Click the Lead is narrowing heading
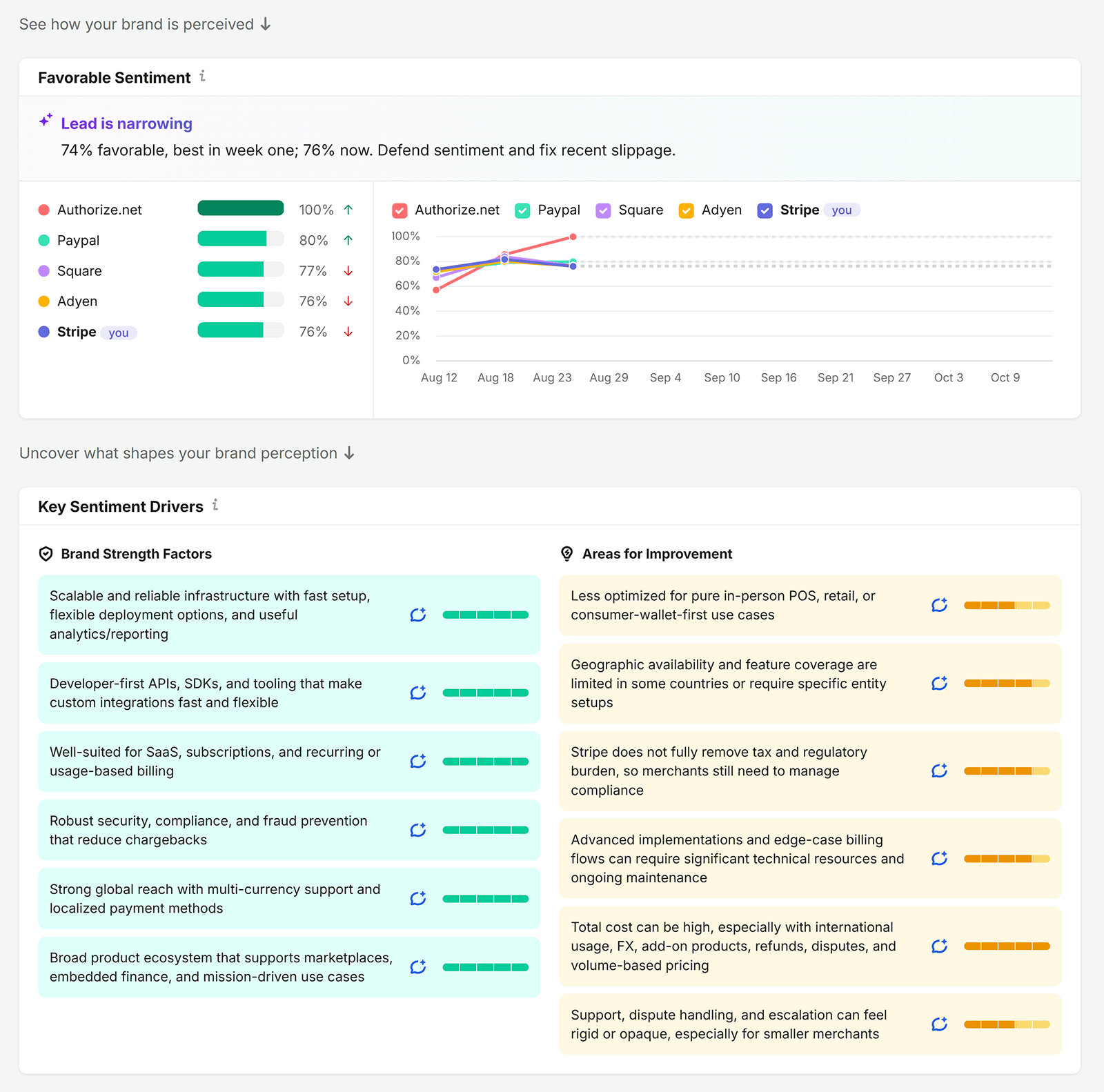The image size is (1104, 1092). point(127,123)
